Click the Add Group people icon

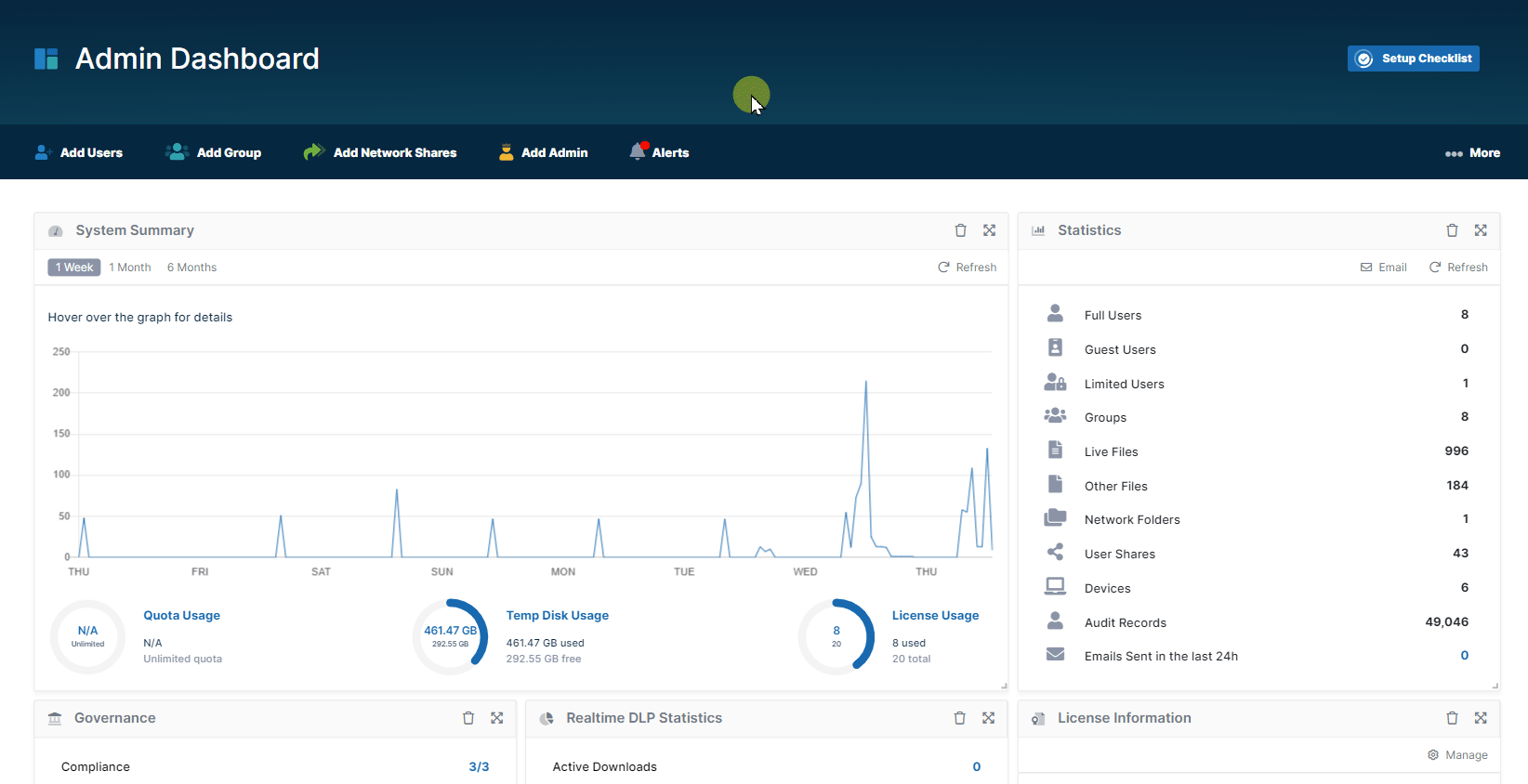pyautogui.click(x=177, y=152)
